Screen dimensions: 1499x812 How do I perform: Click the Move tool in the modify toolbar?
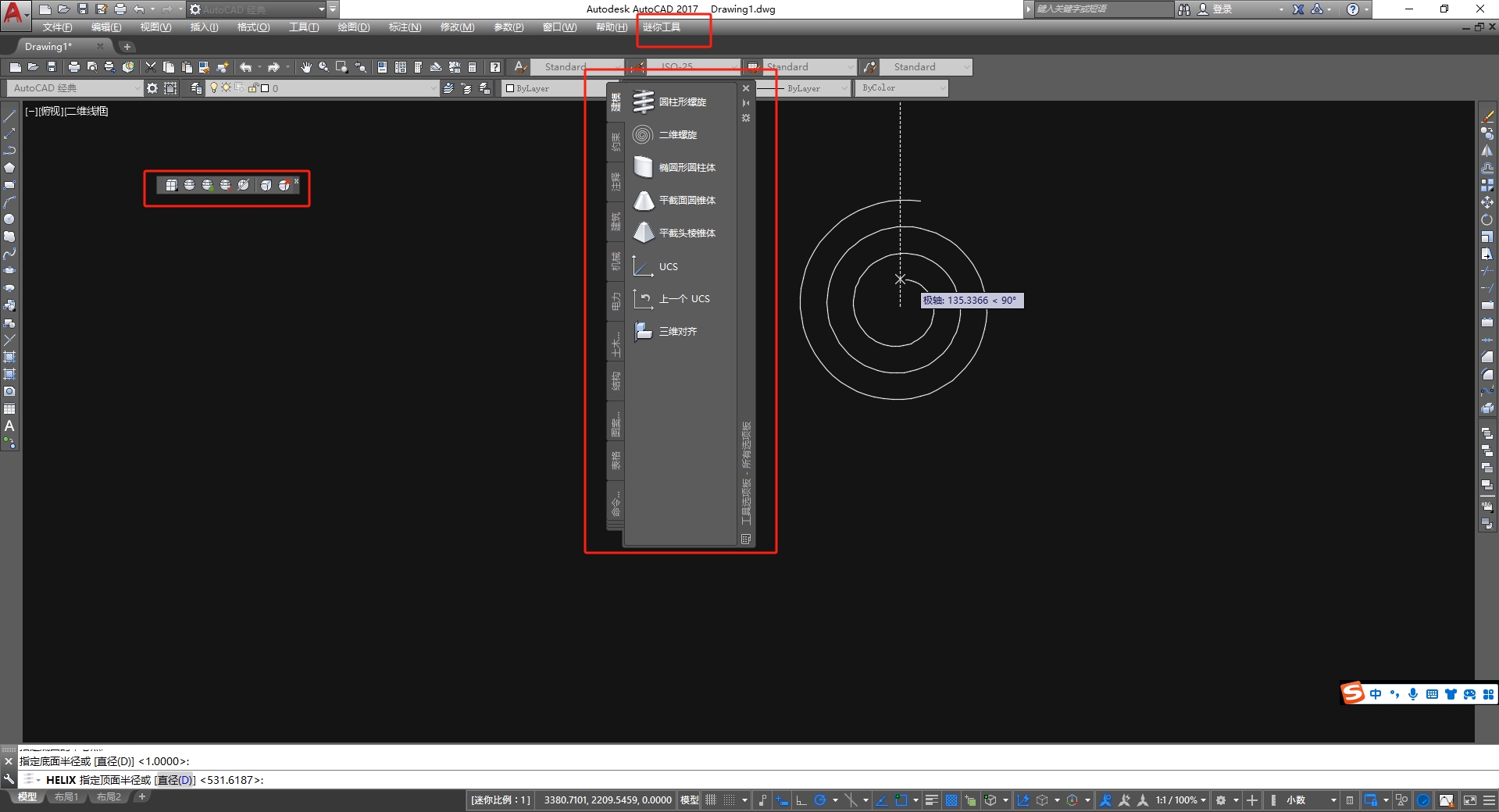[1487, 203]
